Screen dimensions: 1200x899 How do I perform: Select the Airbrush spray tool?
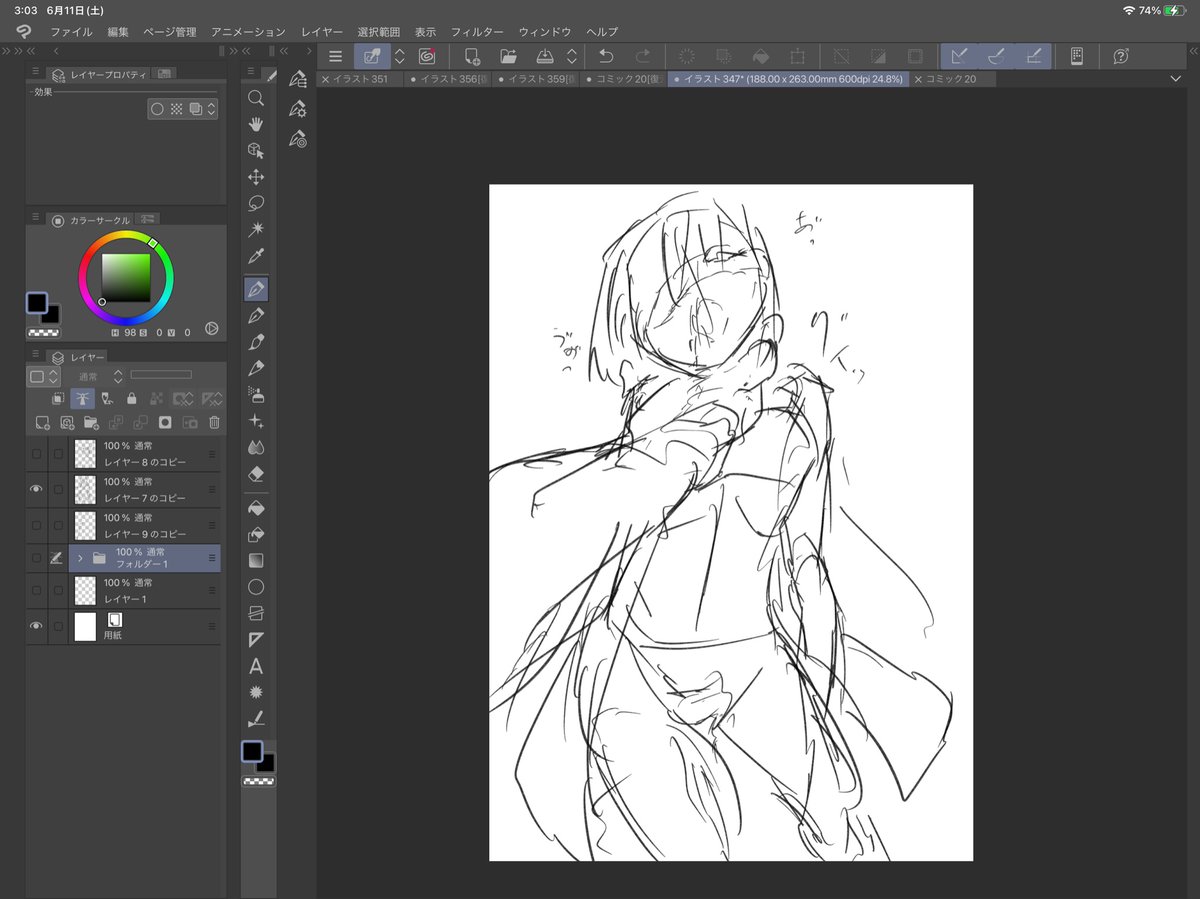256,395
